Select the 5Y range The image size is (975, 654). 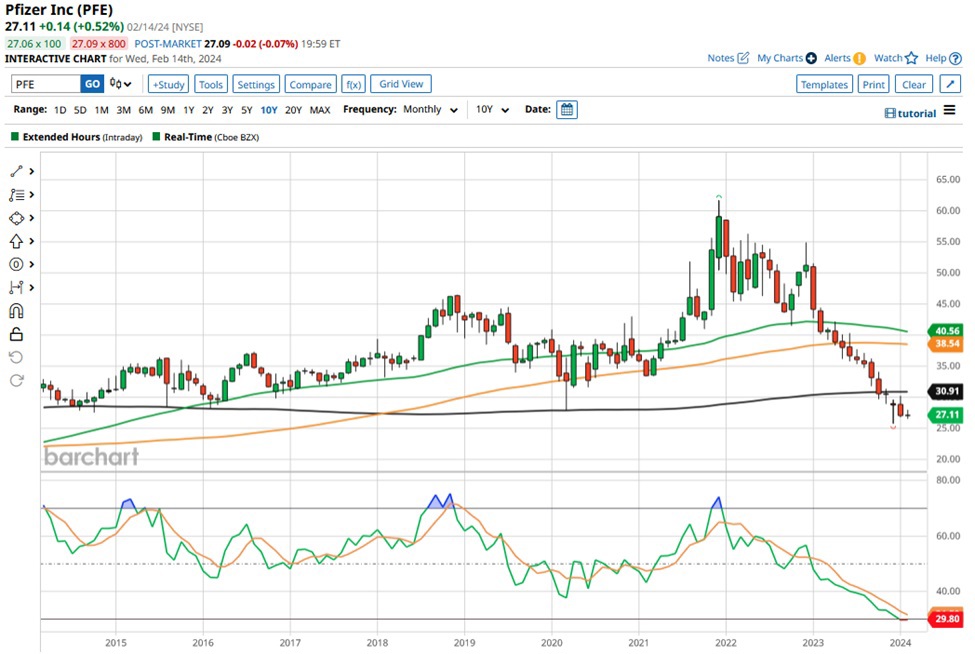click(247, 110)
